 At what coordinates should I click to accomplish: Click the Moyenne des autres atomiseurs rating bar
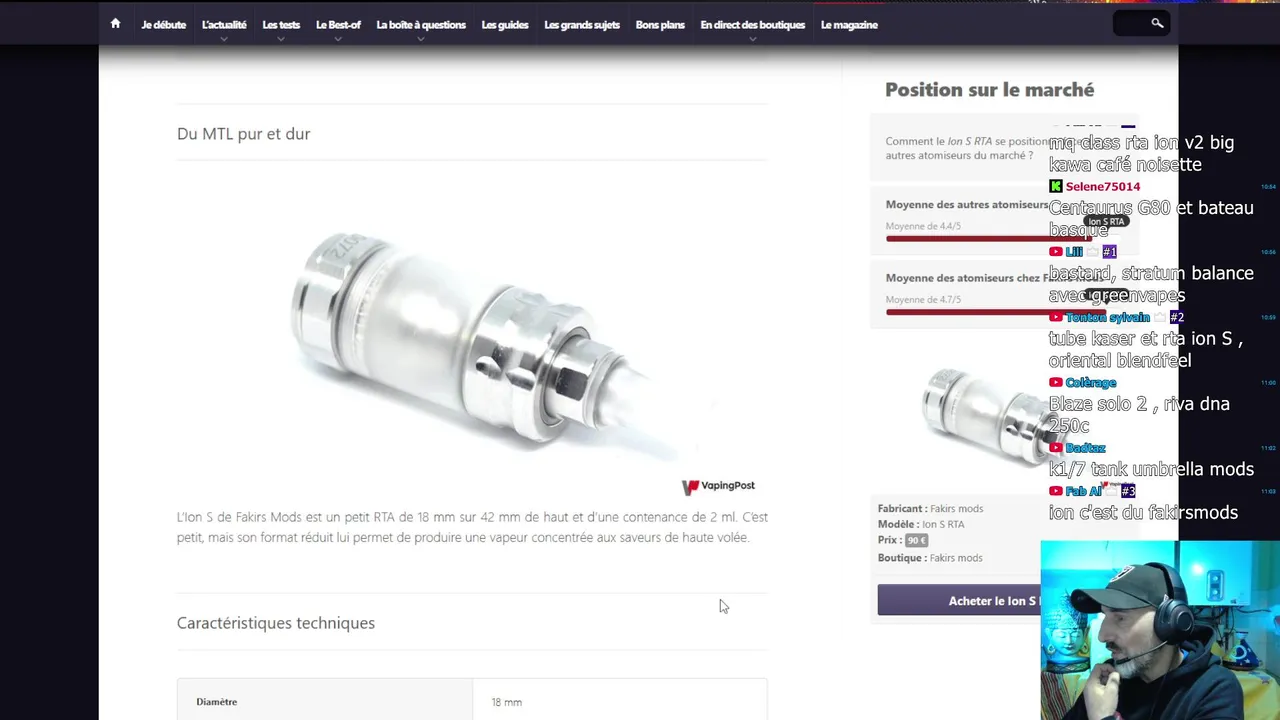[x=967, y=238]
